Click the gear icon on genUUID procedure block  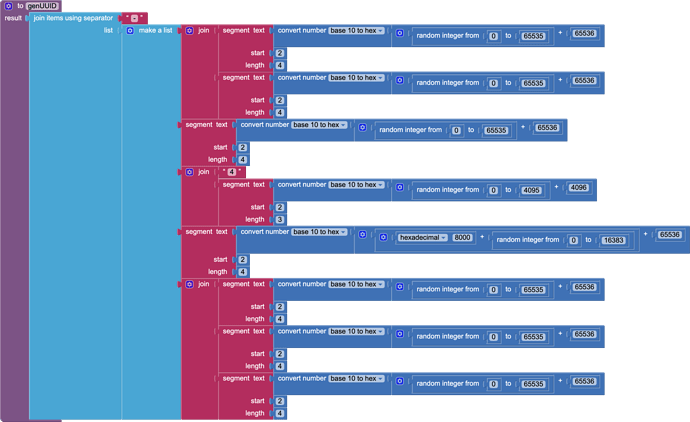point(9,6)
